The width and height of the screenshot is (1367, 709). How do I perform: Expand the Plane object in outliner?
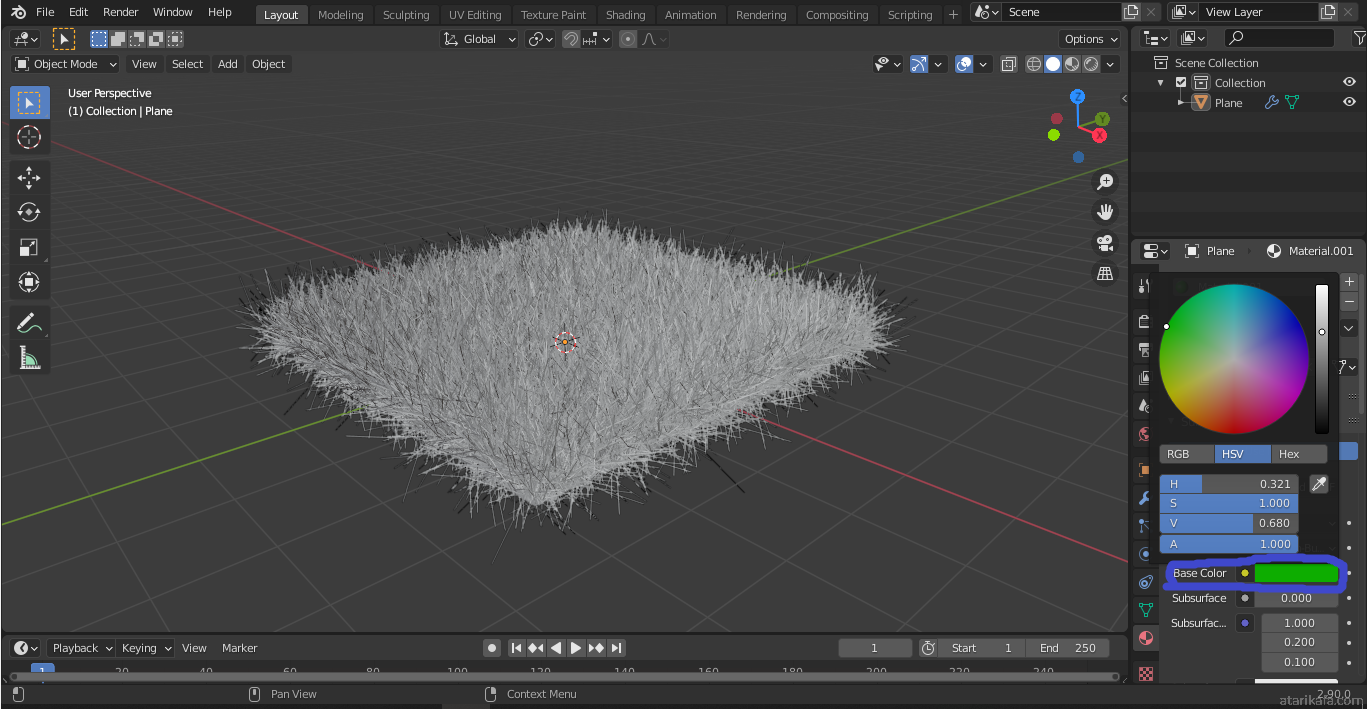point(1181,102)
